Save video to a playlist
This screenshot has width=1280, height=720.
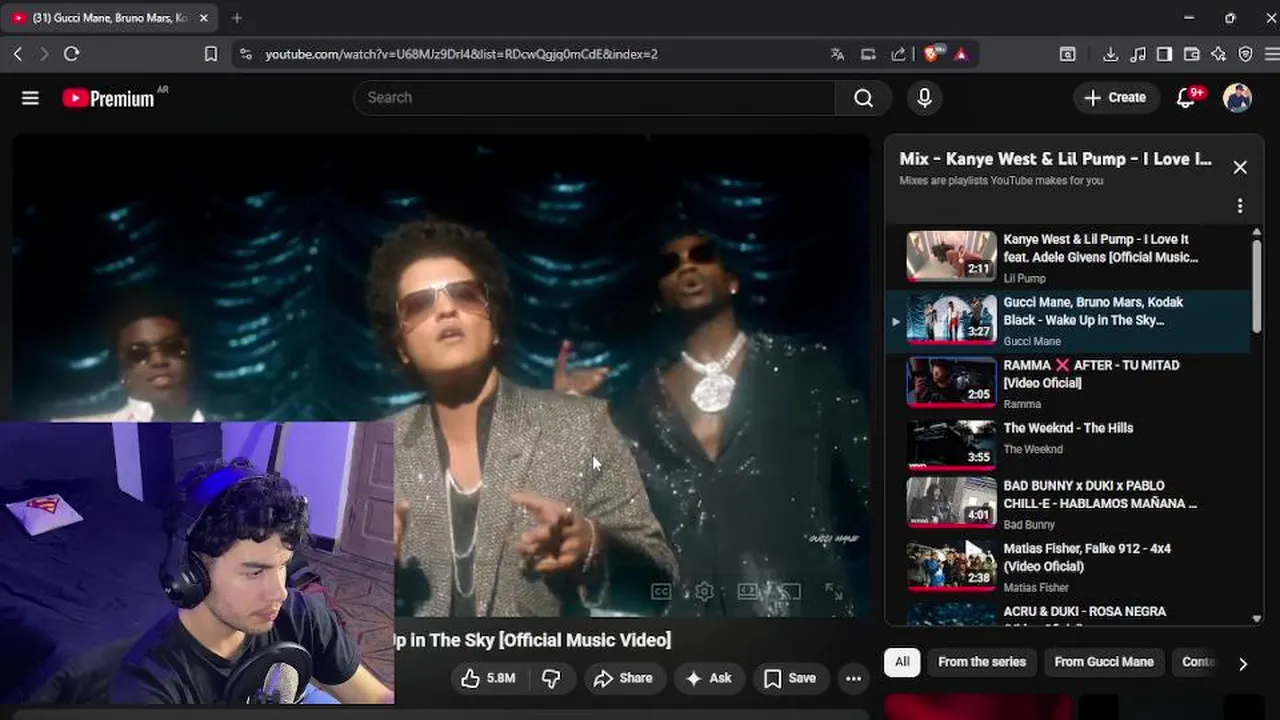[x=790, y=678]
